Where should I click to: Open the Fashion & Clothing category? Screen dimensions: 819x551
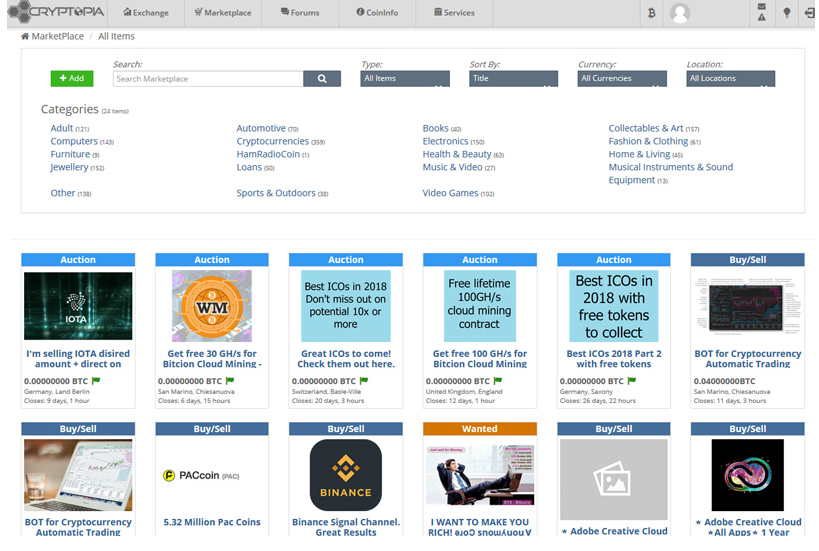pyautogui.click(x=648, y=141)
